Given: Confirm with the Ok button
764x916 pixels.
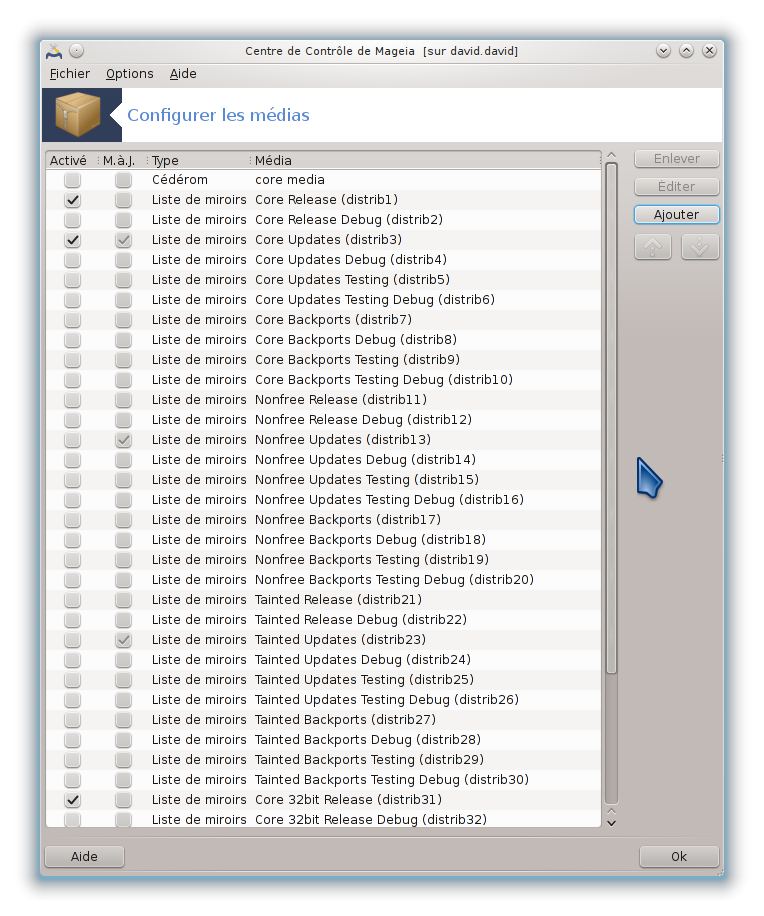Looking at the screenshot, I should [x=679, y=856].
